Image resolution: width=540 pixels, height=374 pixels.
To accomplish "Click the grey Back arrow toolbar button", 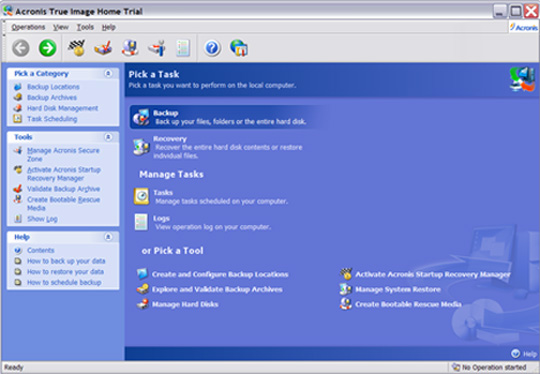I will coord(21,48).
